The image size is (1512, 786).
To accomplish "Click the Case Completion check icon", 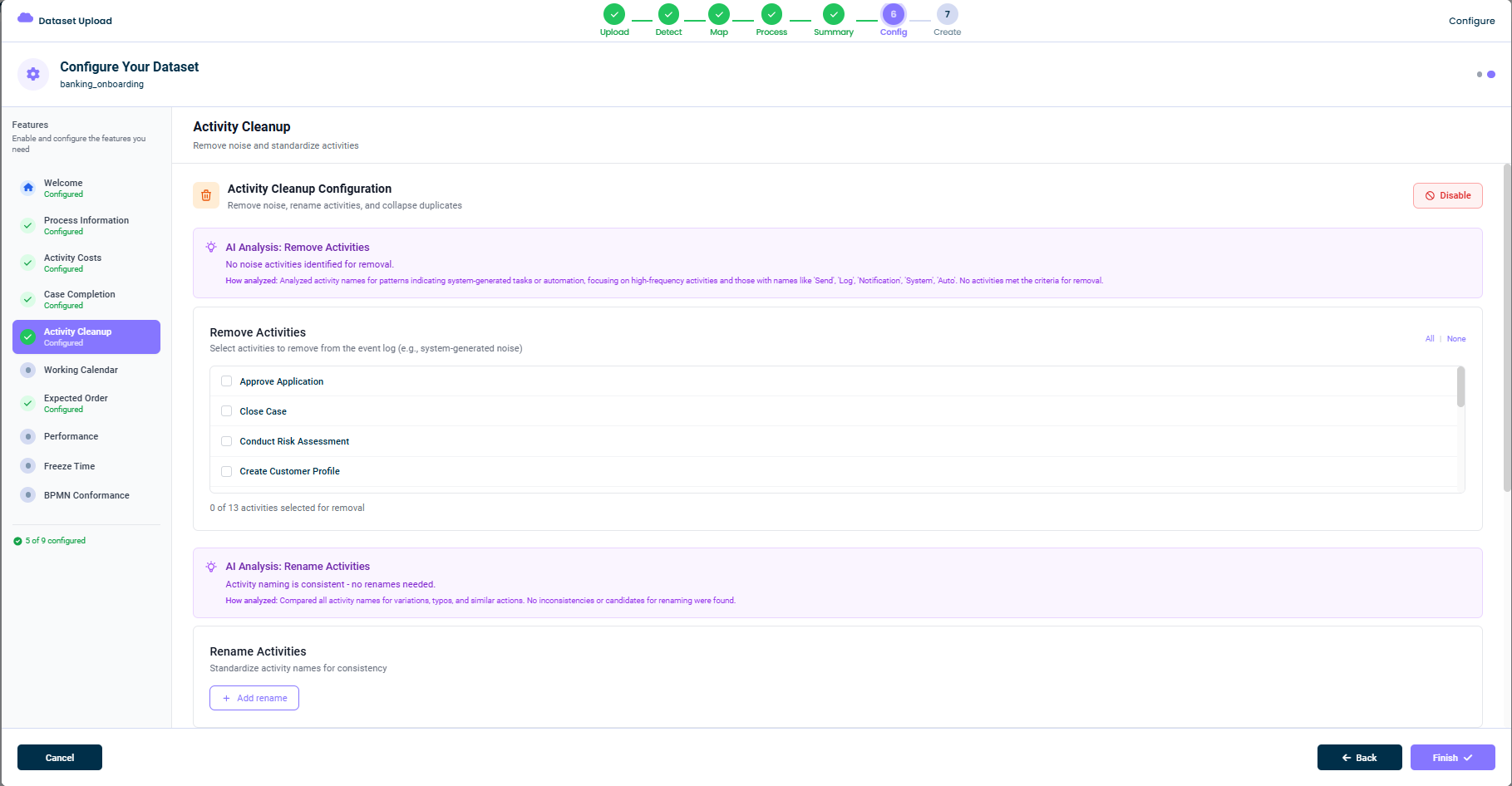I will coord(28,299).
